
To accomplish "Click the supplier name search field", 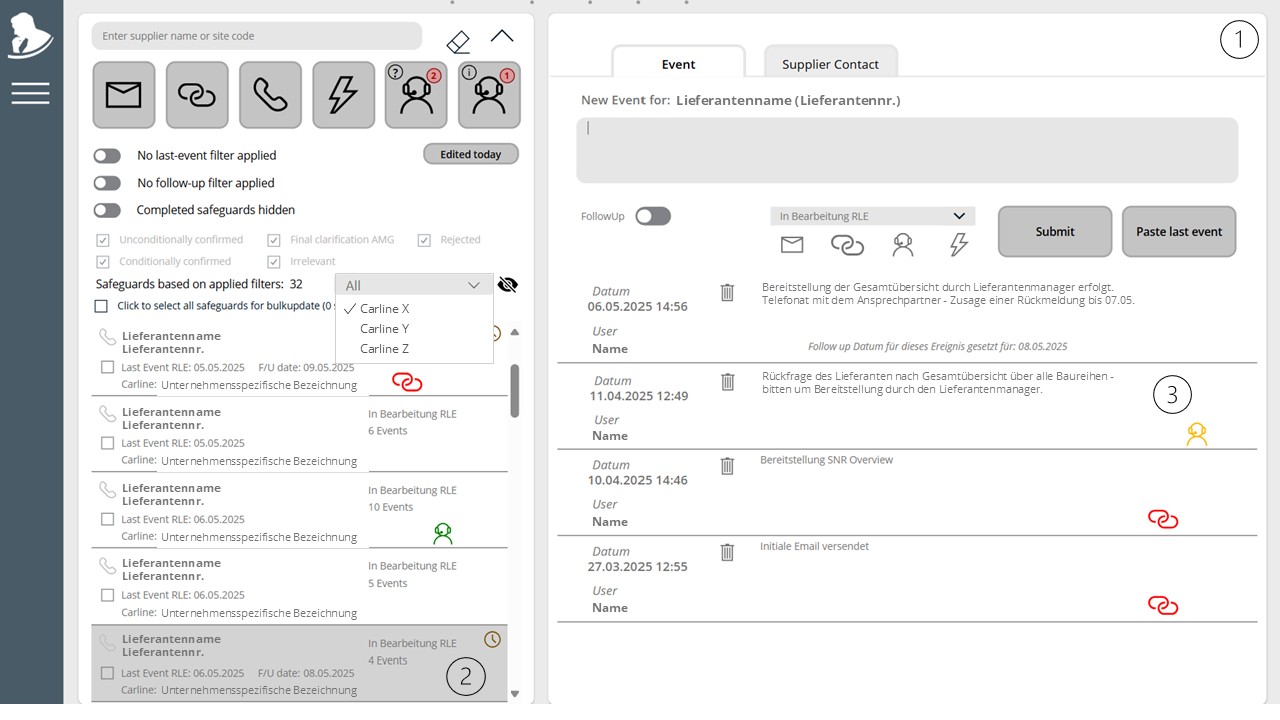I will coord(257,36).
